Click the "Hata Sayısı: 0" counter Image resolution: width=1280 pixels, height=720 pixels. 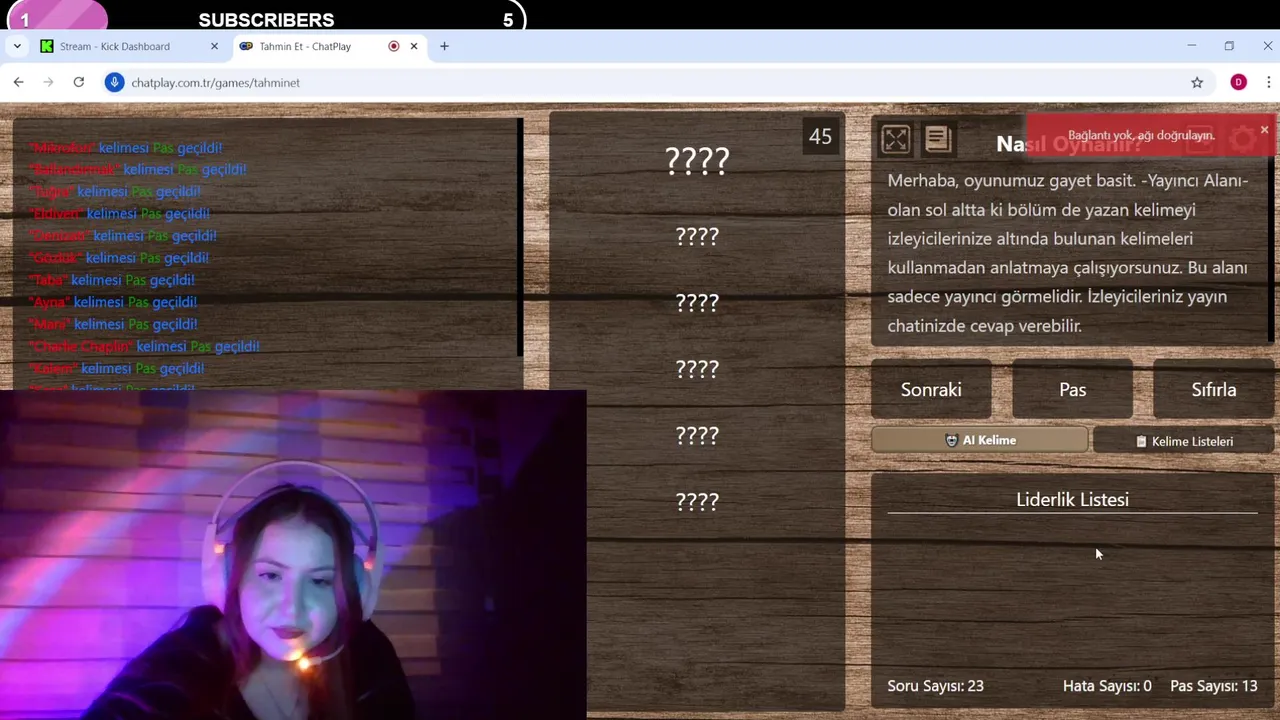pyautogui.click(x=1107, y=686)
